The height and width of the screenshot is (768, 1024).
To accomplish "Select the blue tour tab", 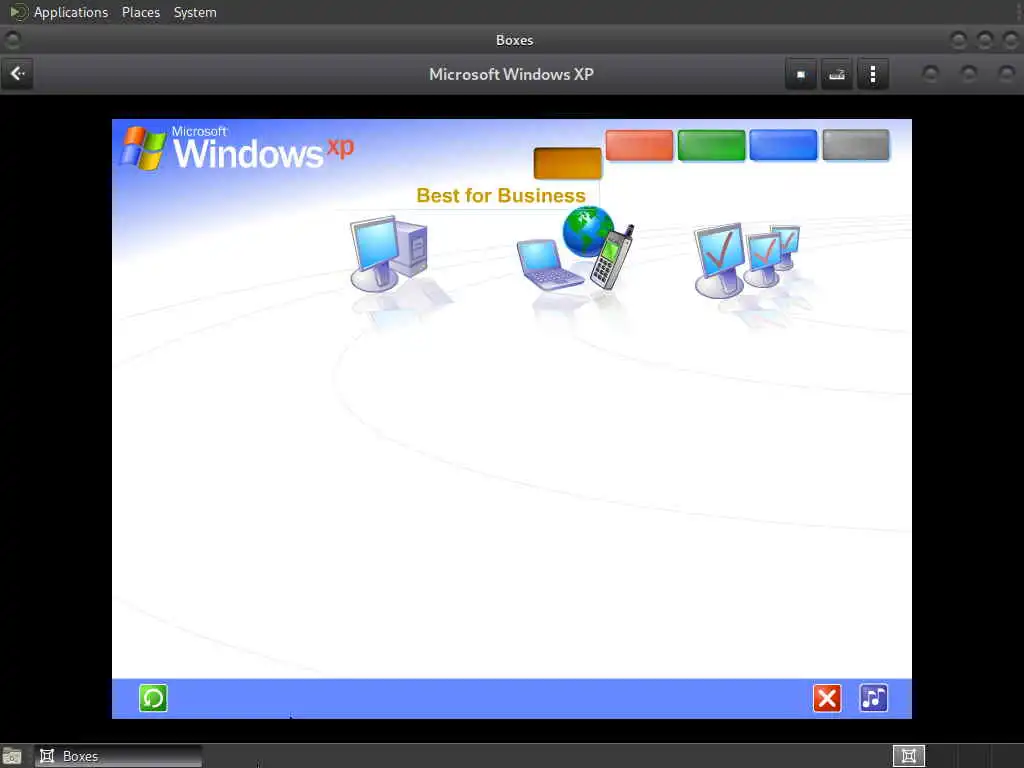I will [783, 145].
